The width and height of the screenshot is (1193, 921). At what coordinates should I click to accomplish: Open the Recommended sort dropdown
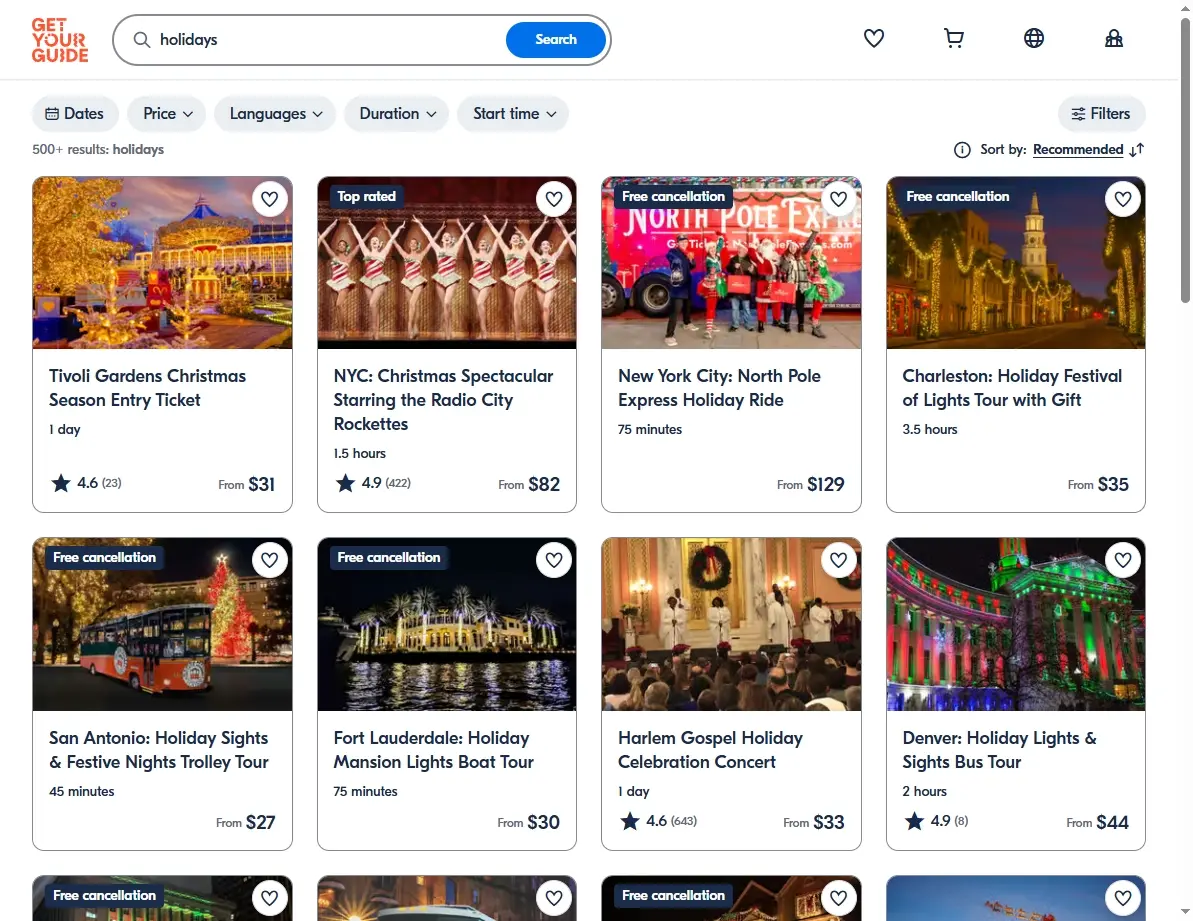coord(1077,150)
